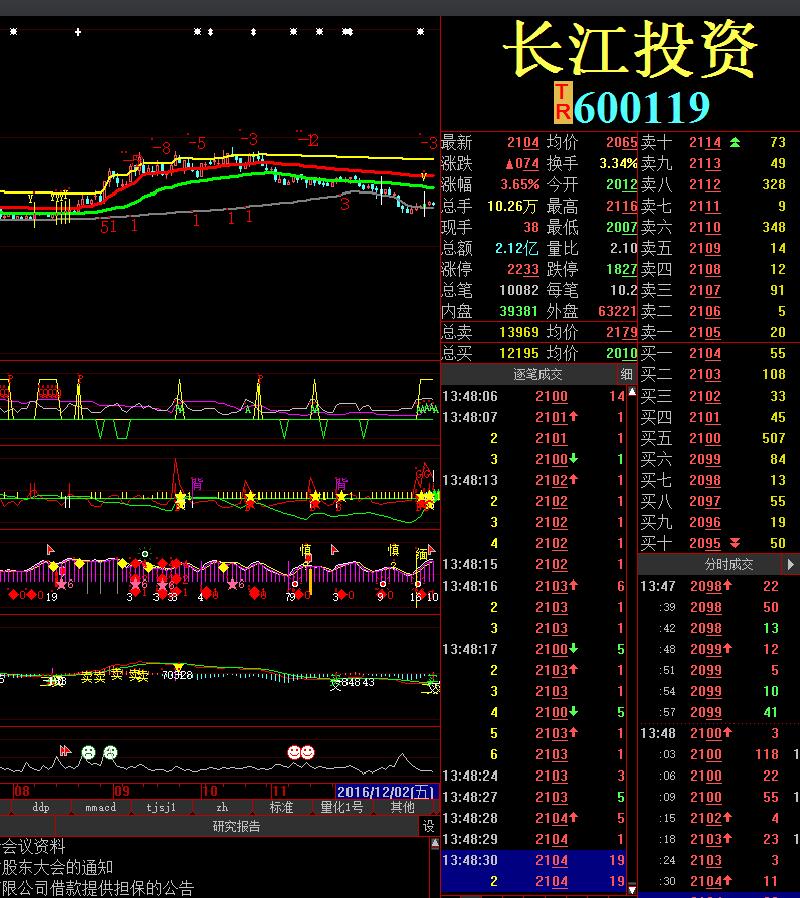800x898 pixels.
Task: Click the 涨幅 value 3.65%
Action: coord(520,184)
